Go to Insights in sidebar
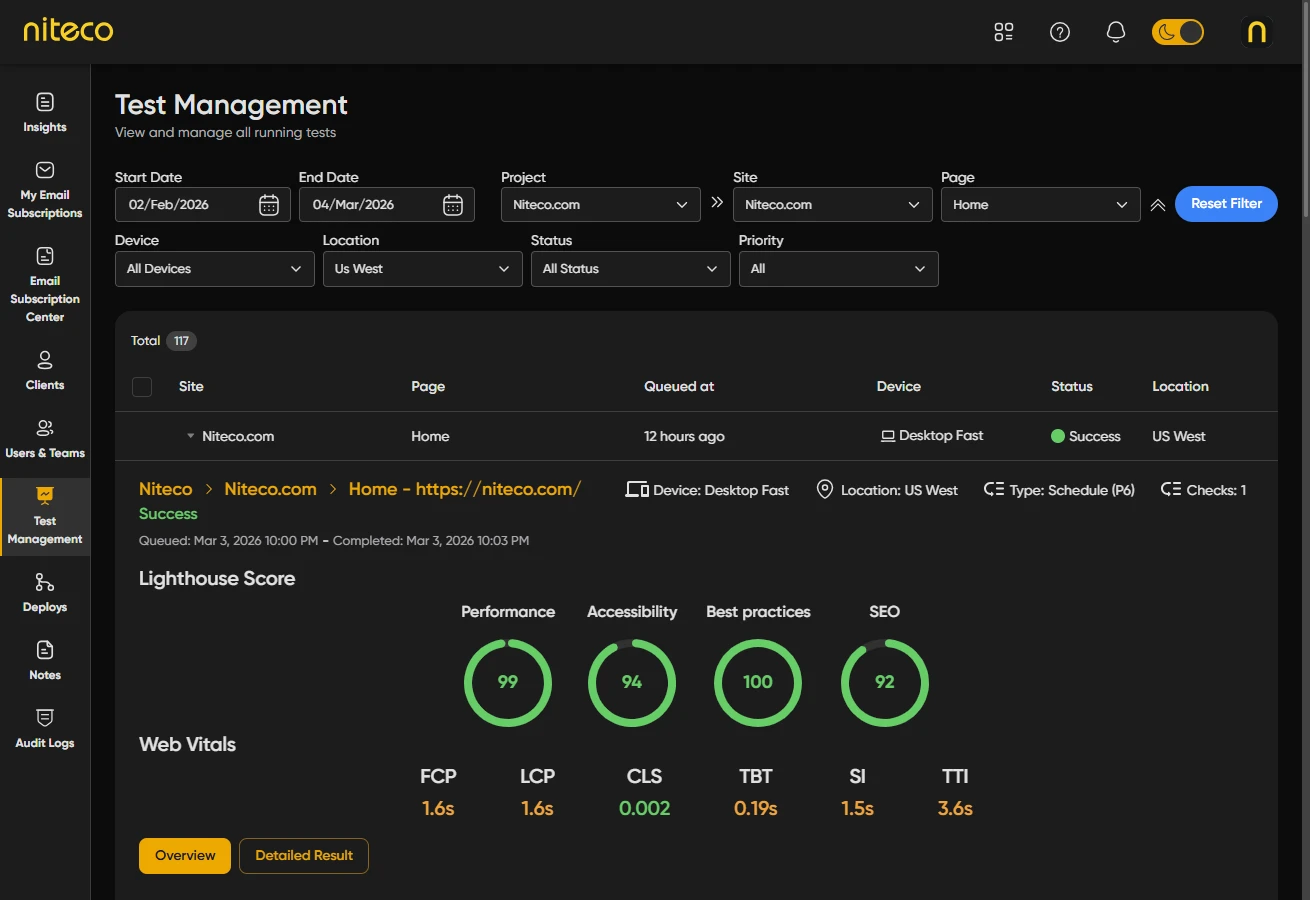Image resolution: width=1310 pixels, height=900 pixels. coord(45,112)
